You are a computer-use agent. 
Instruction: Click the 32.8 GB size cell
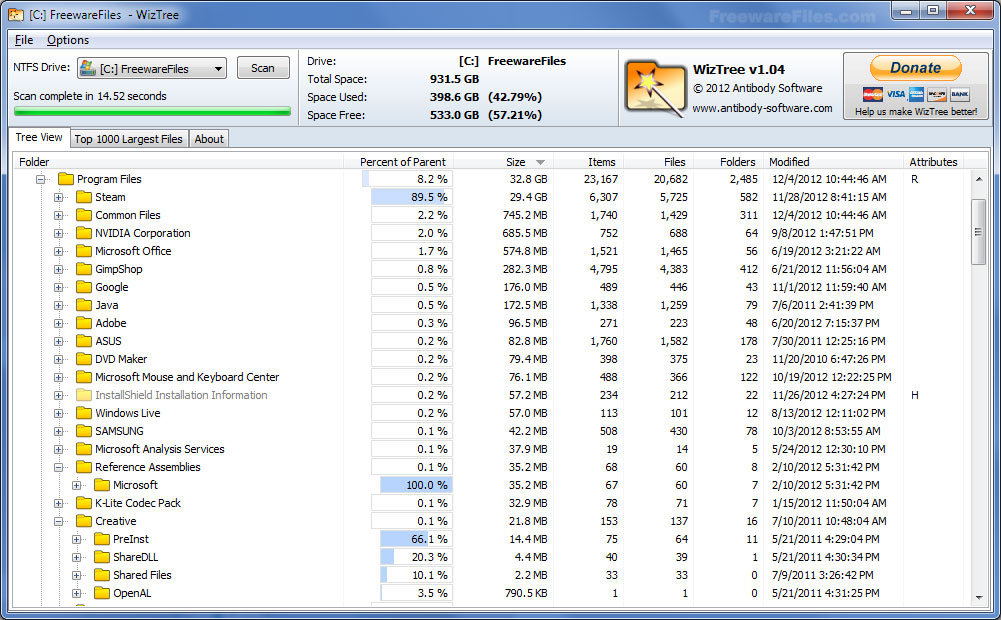tap(528, 179)
